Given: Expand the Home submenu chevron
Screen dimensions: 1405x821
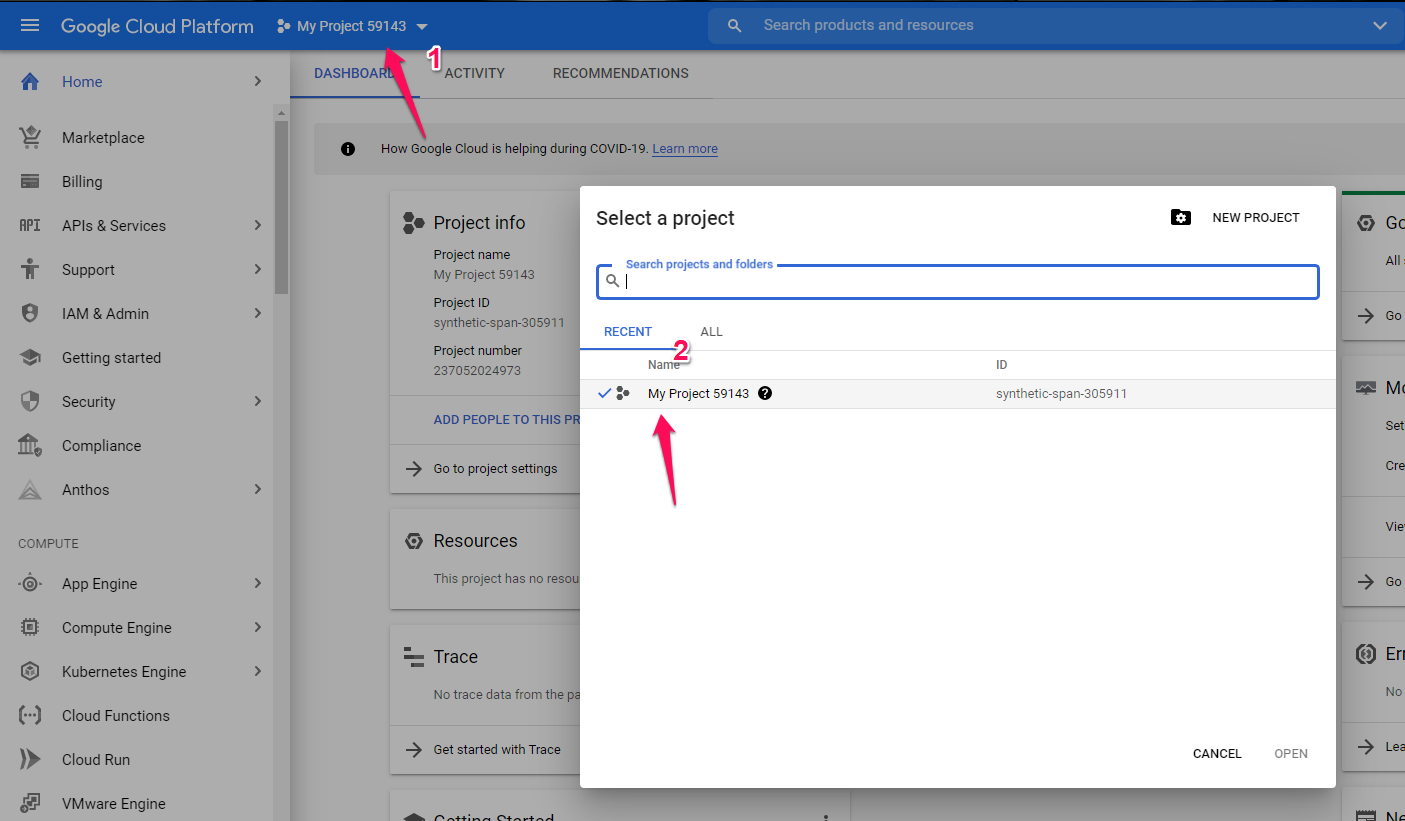Looking at the screenshot, I should (257, 82).
